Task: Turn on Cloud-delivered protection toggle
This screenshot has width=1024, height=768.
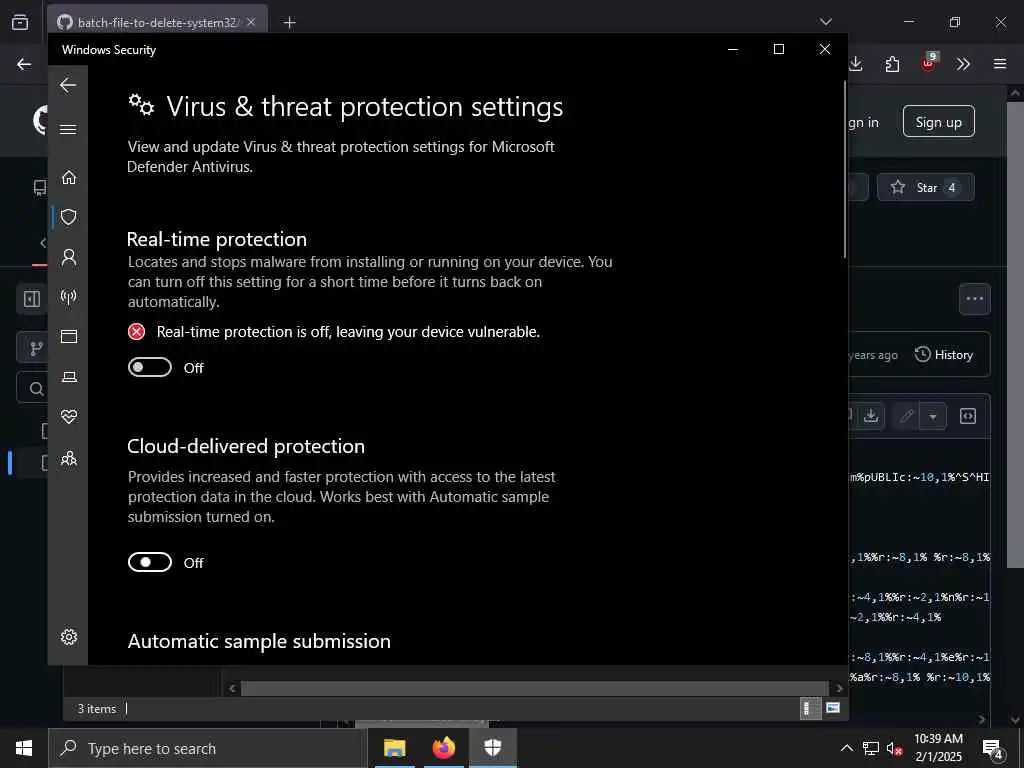Action: tap(150, 562)
